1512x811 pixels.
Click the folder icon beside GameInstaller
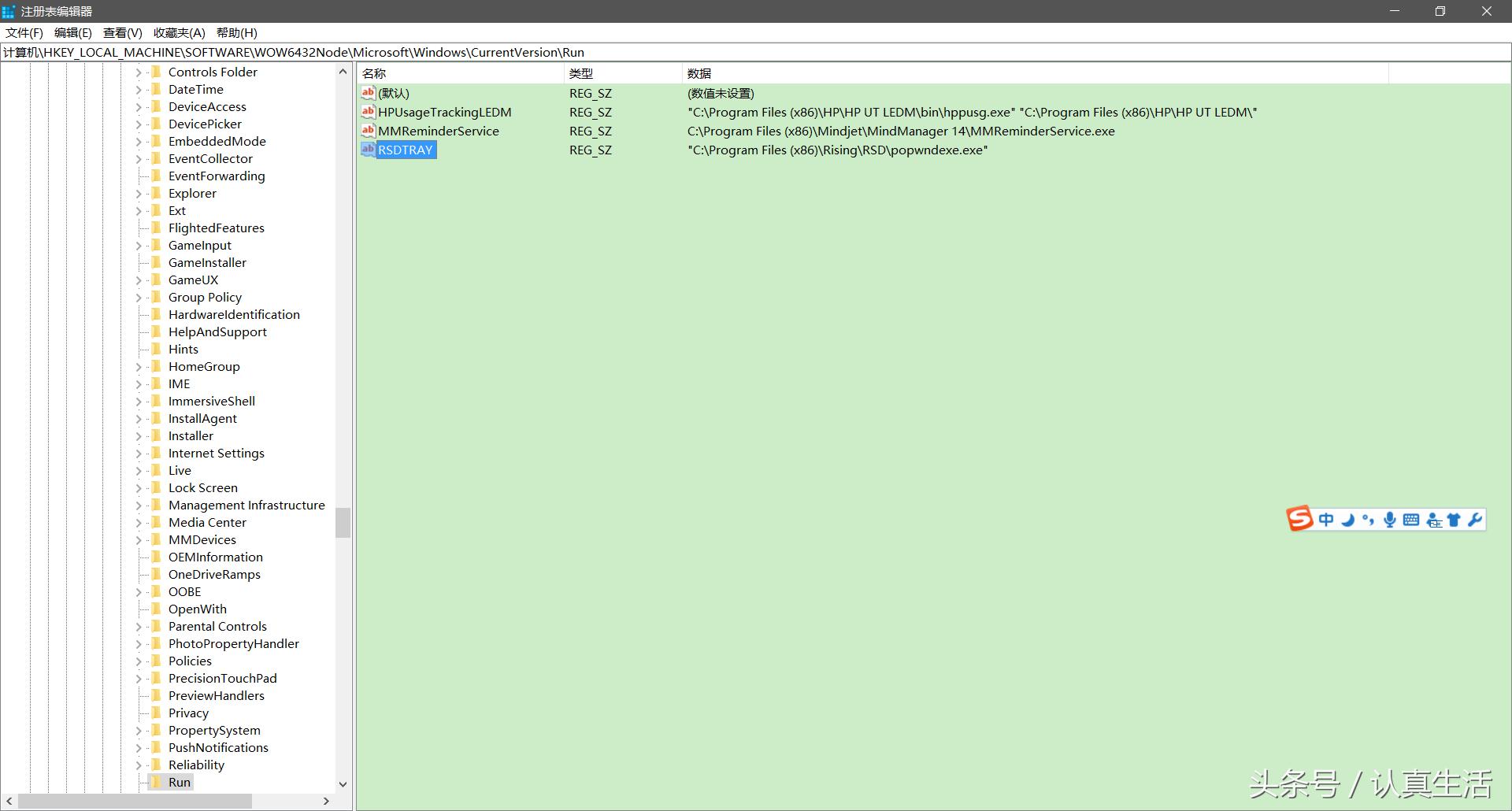click(x=156, y=262)
